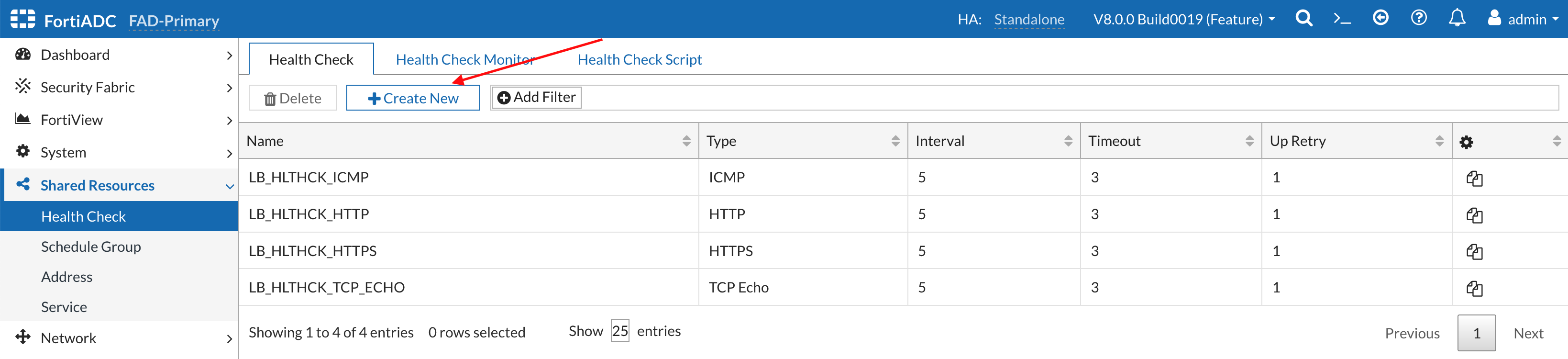This screenshot has width=1568, height=359.
Task: Click the Network arrows icon
Action: coord(23,337)
